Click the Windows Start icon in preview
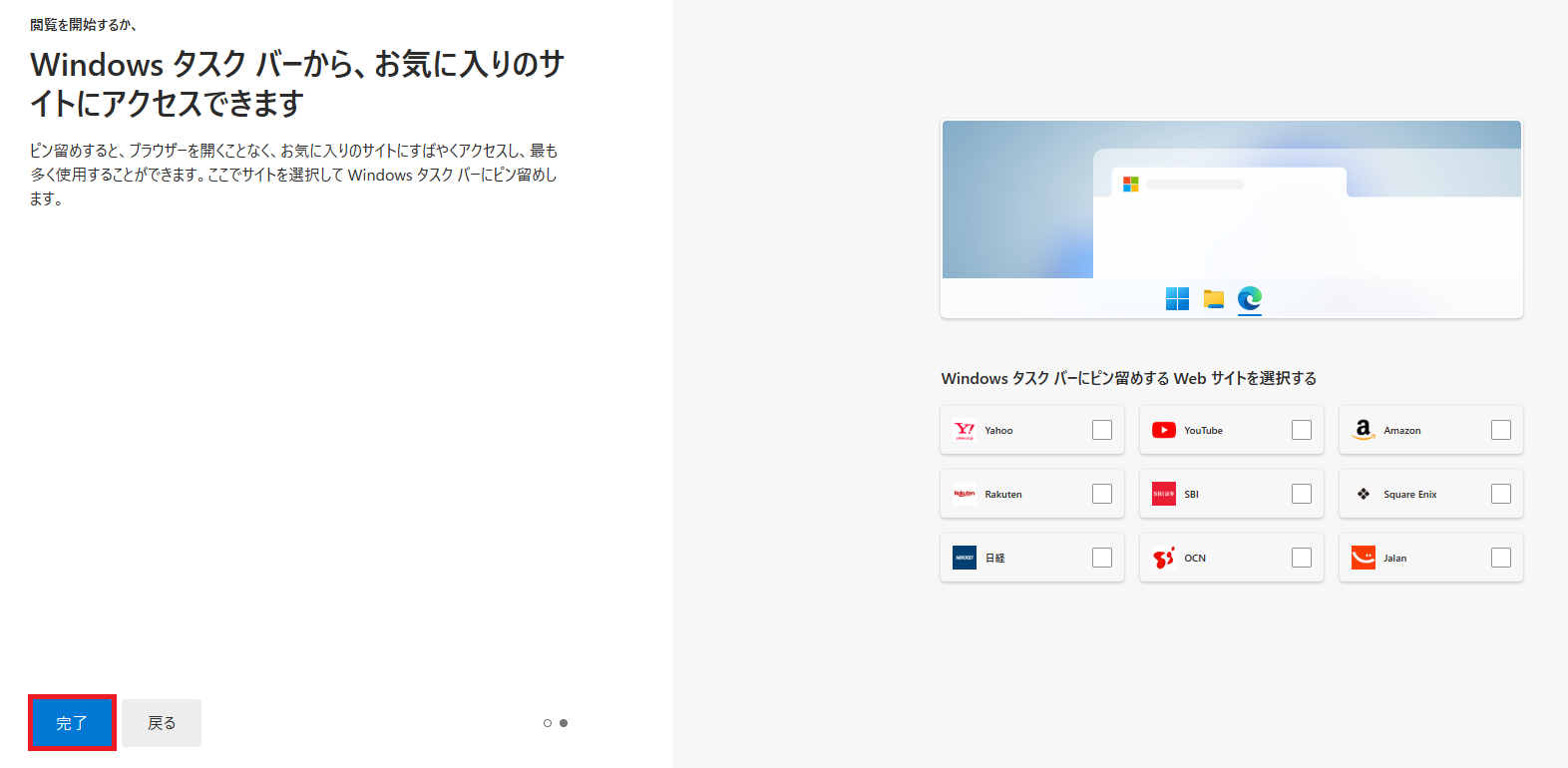The width and height of the screenshot is (1568, 768). coord(1177,298)
